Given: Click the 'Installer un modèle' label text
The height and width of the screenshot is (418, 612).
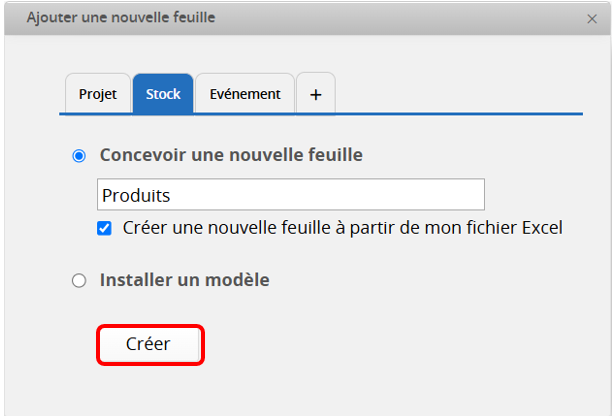Looking at the screenshot, I should point(184,280).
